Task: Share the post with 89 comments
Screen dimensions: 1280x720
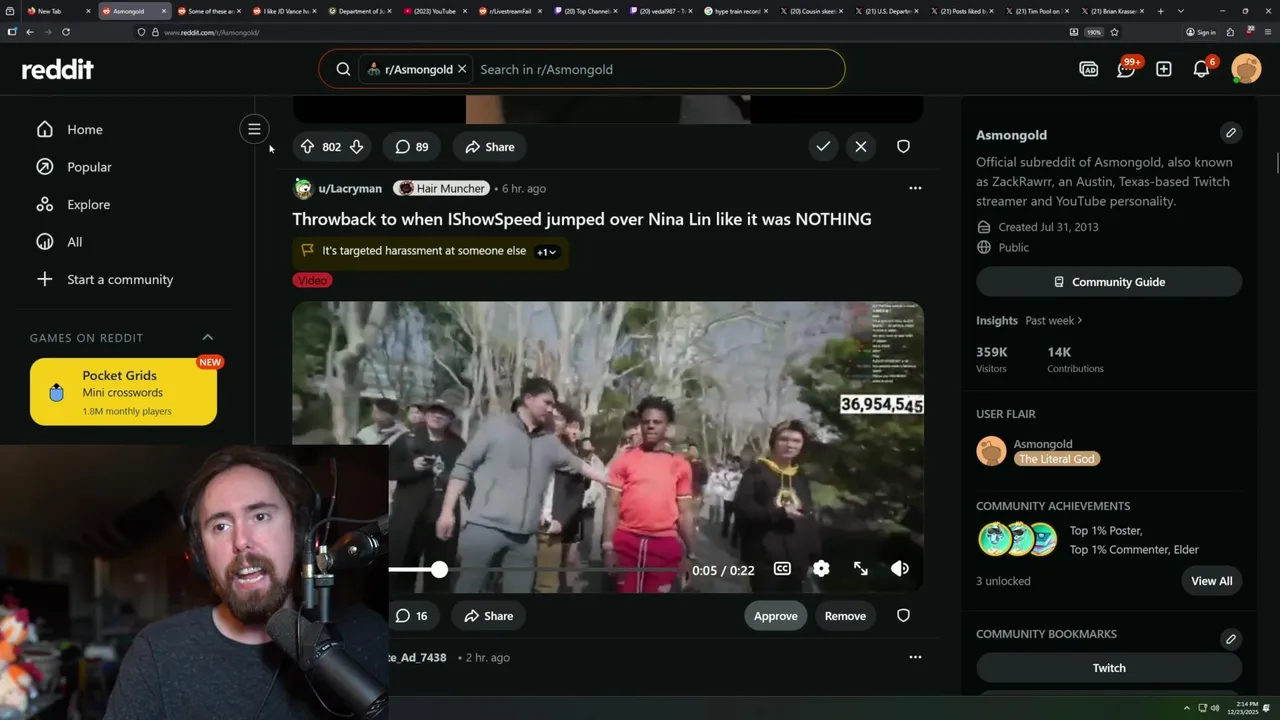Action: [x=489, y=146]
